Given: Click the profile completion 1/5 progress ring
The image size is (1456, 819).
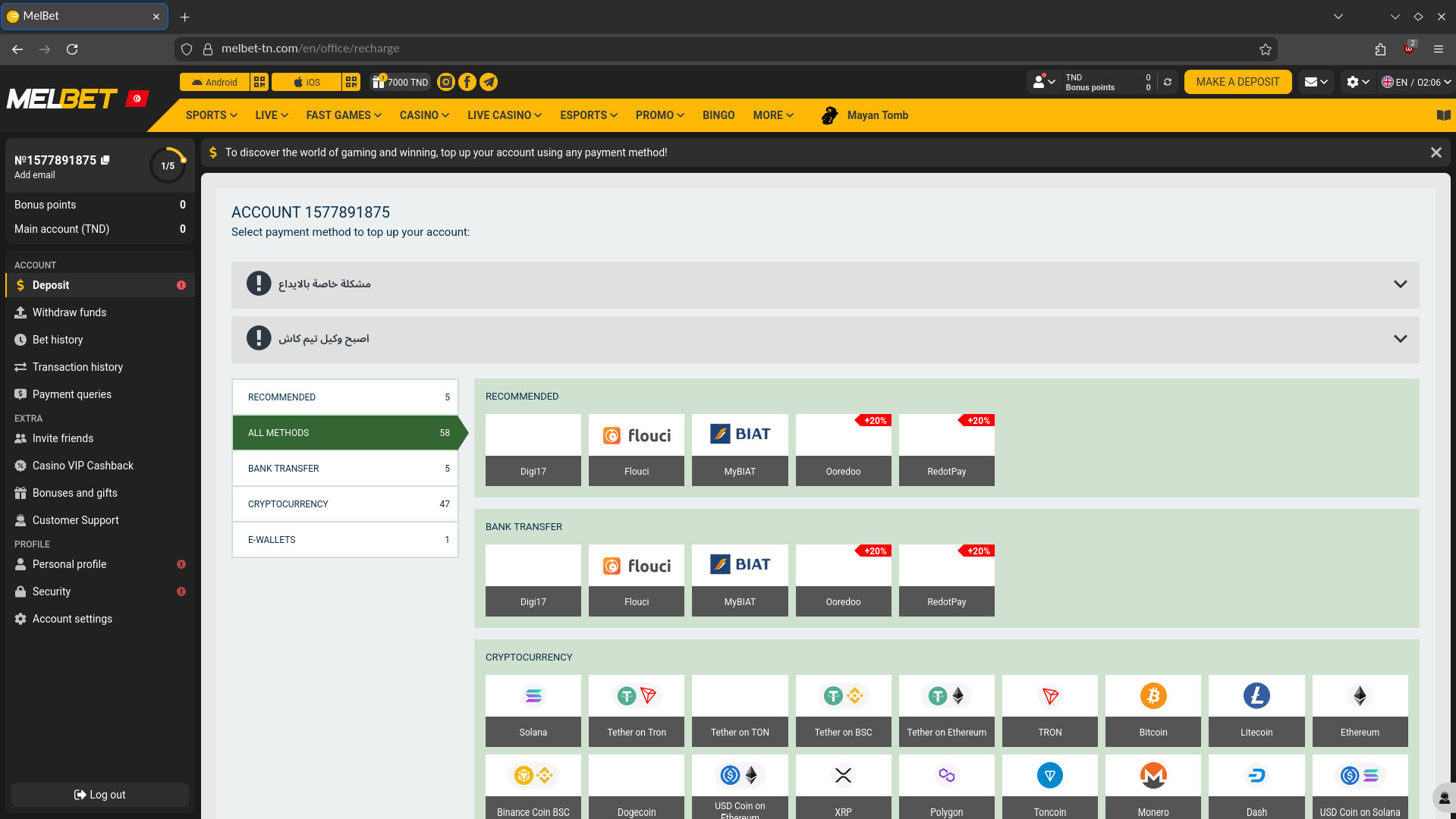Looking at the screenshot, I should [168, 165].
